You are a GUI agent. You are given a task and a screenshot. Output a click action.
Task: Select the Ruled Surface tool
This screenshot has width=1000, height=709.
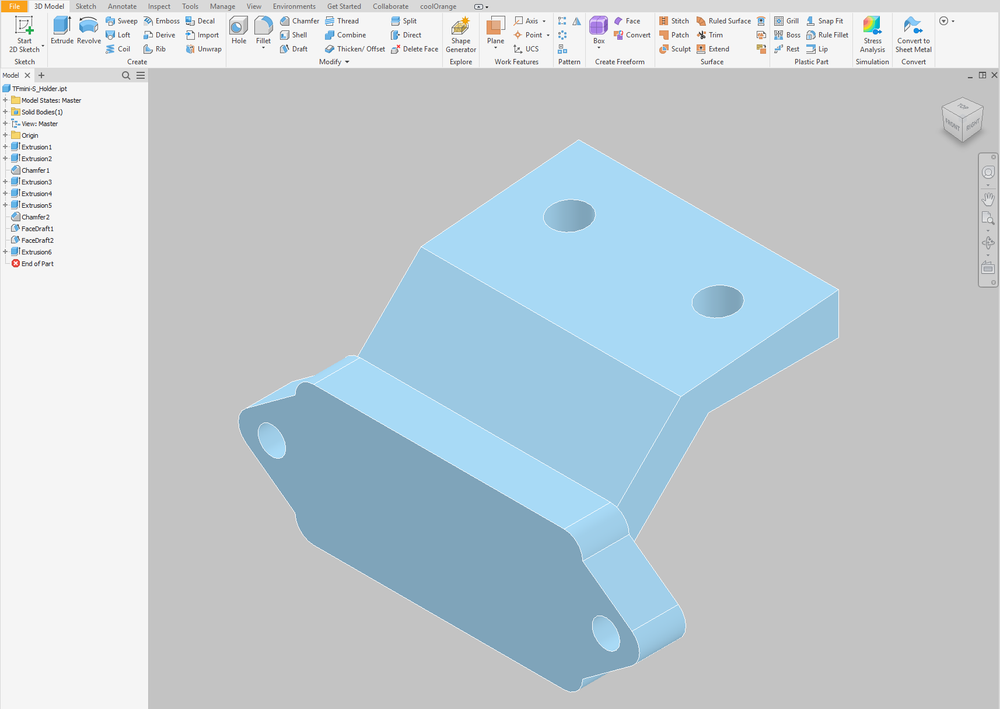coord(723,21)
